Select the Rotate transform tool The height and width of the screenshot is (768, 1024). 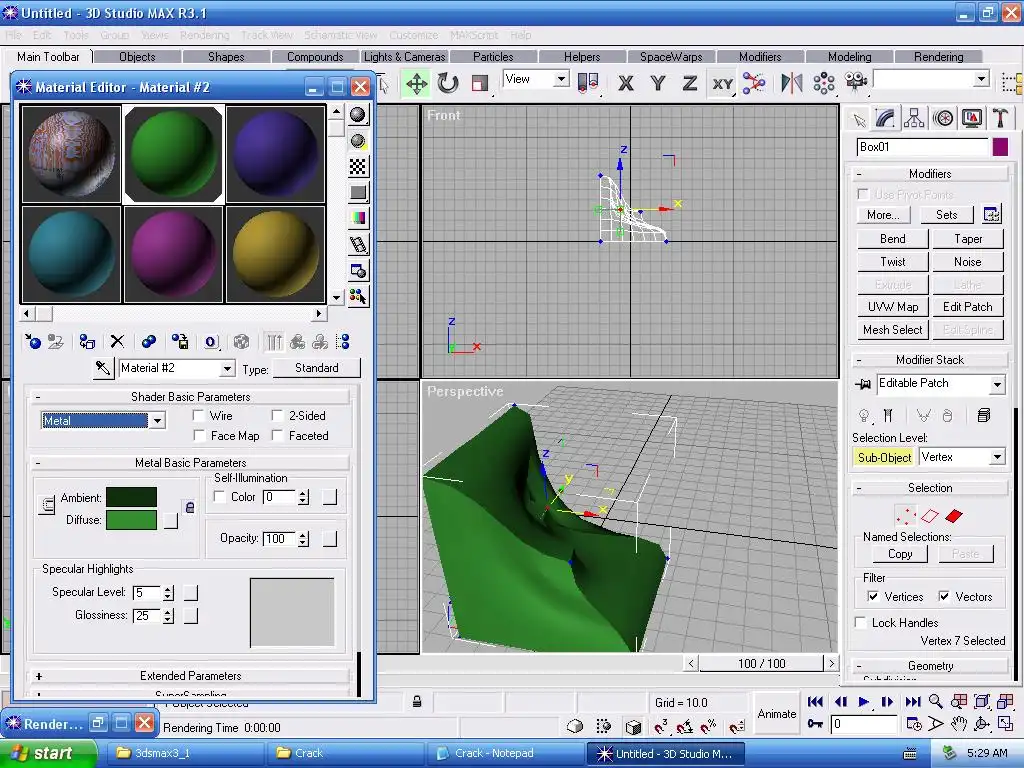pos(448,84)
